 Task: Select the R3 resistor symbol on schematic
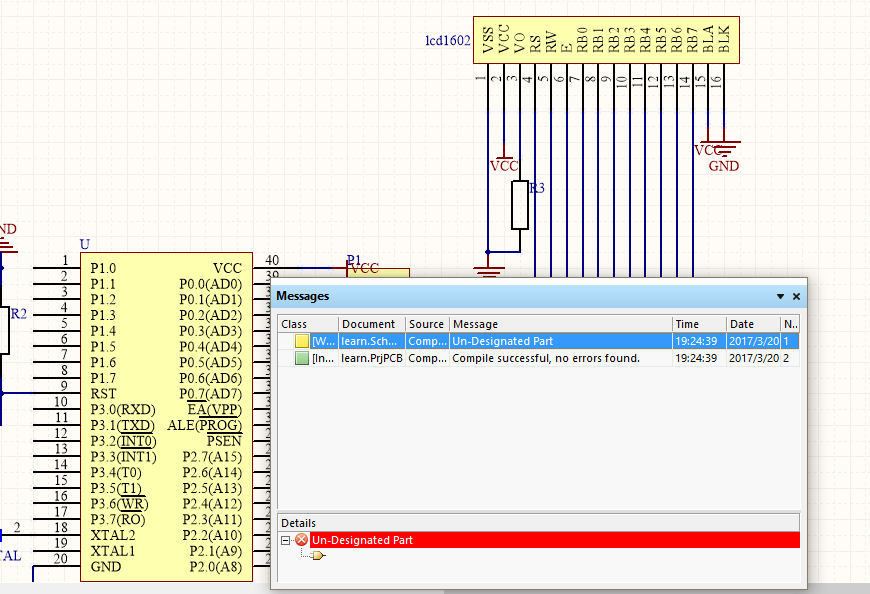pos(520,205)
